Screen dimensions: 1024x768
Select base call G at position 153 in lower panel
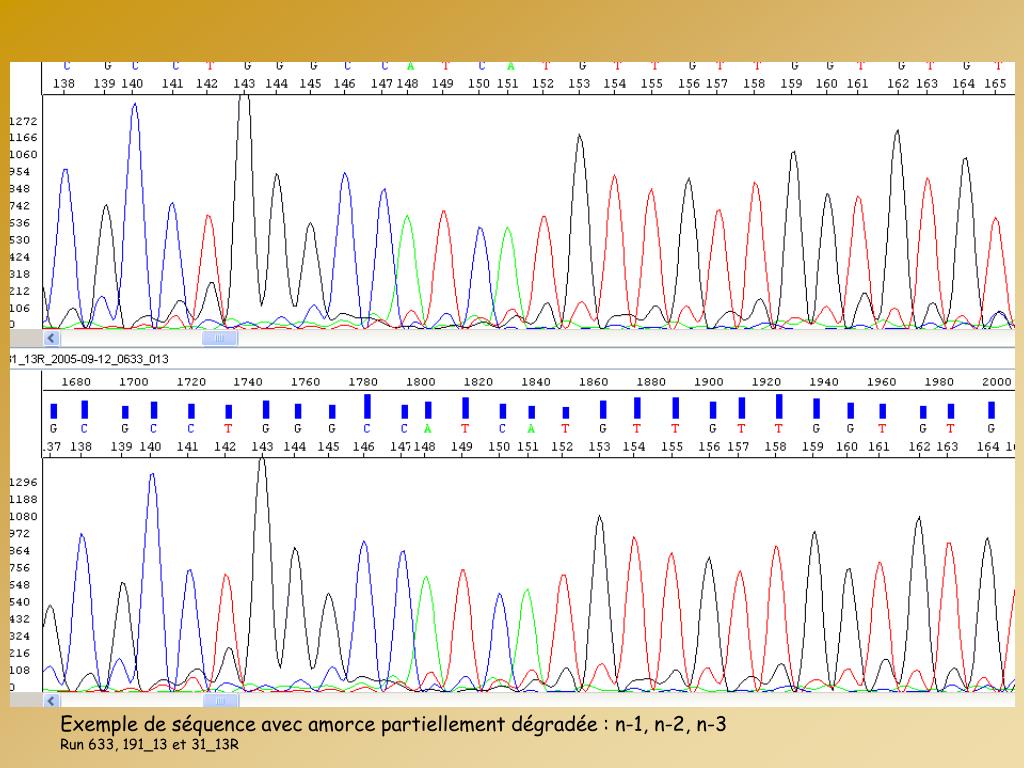click(x=602, y=429)
